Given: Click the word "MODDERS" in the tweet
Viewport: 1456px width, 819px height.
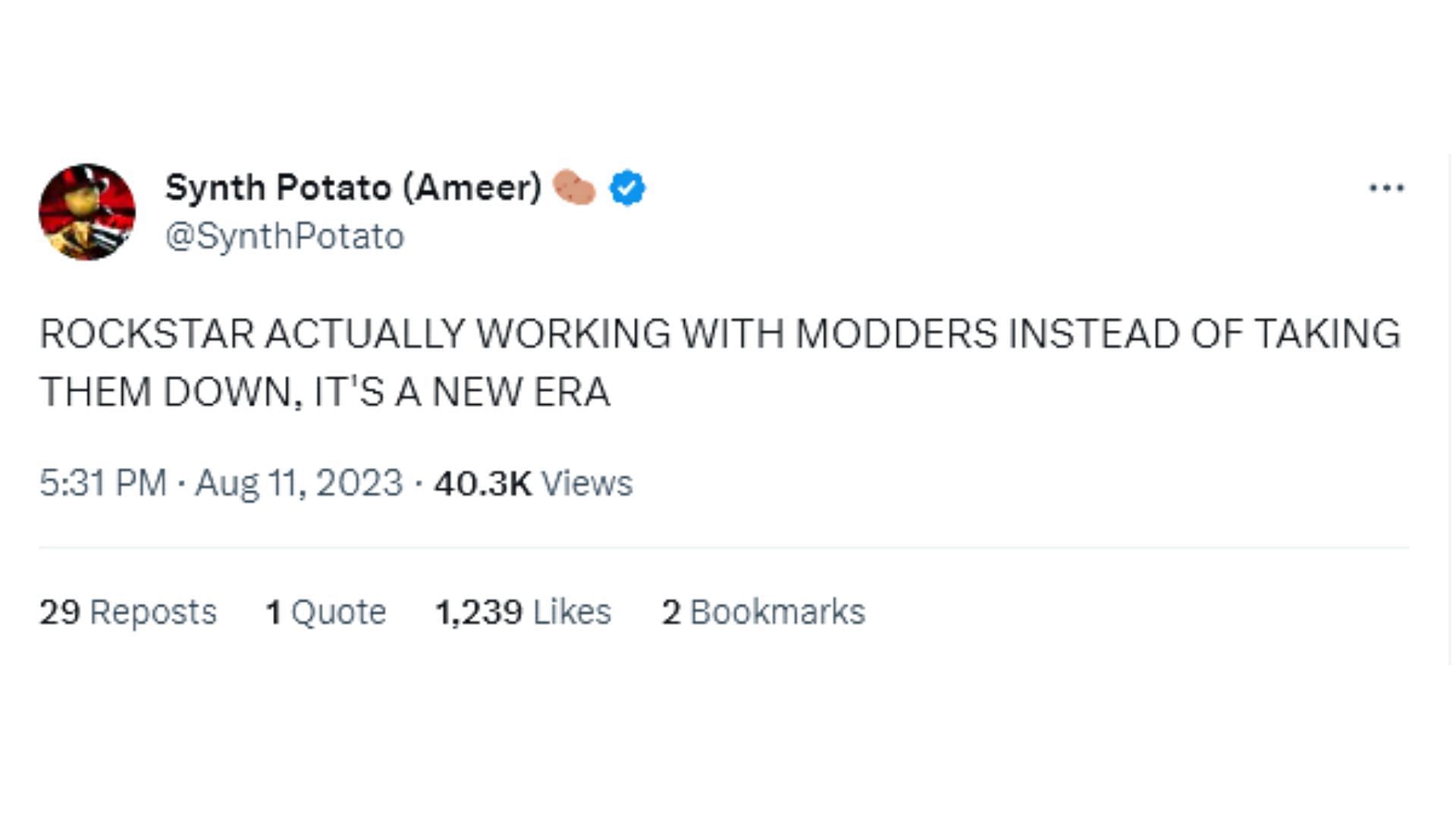Looking at the screenshot, I should tap(896, 334).
